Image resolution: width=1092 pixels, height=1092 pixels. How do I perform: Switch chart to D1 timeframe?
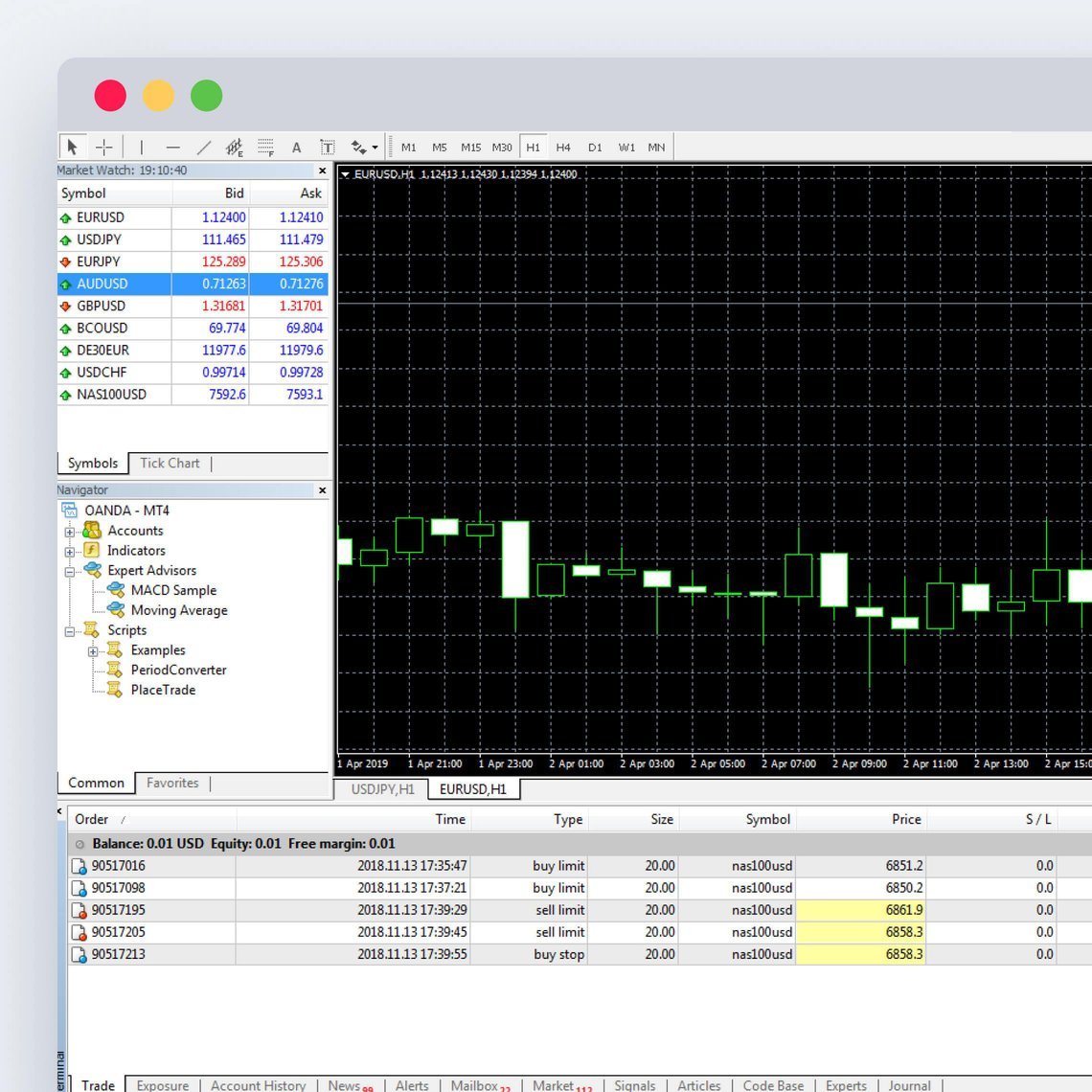click(595, 148)
